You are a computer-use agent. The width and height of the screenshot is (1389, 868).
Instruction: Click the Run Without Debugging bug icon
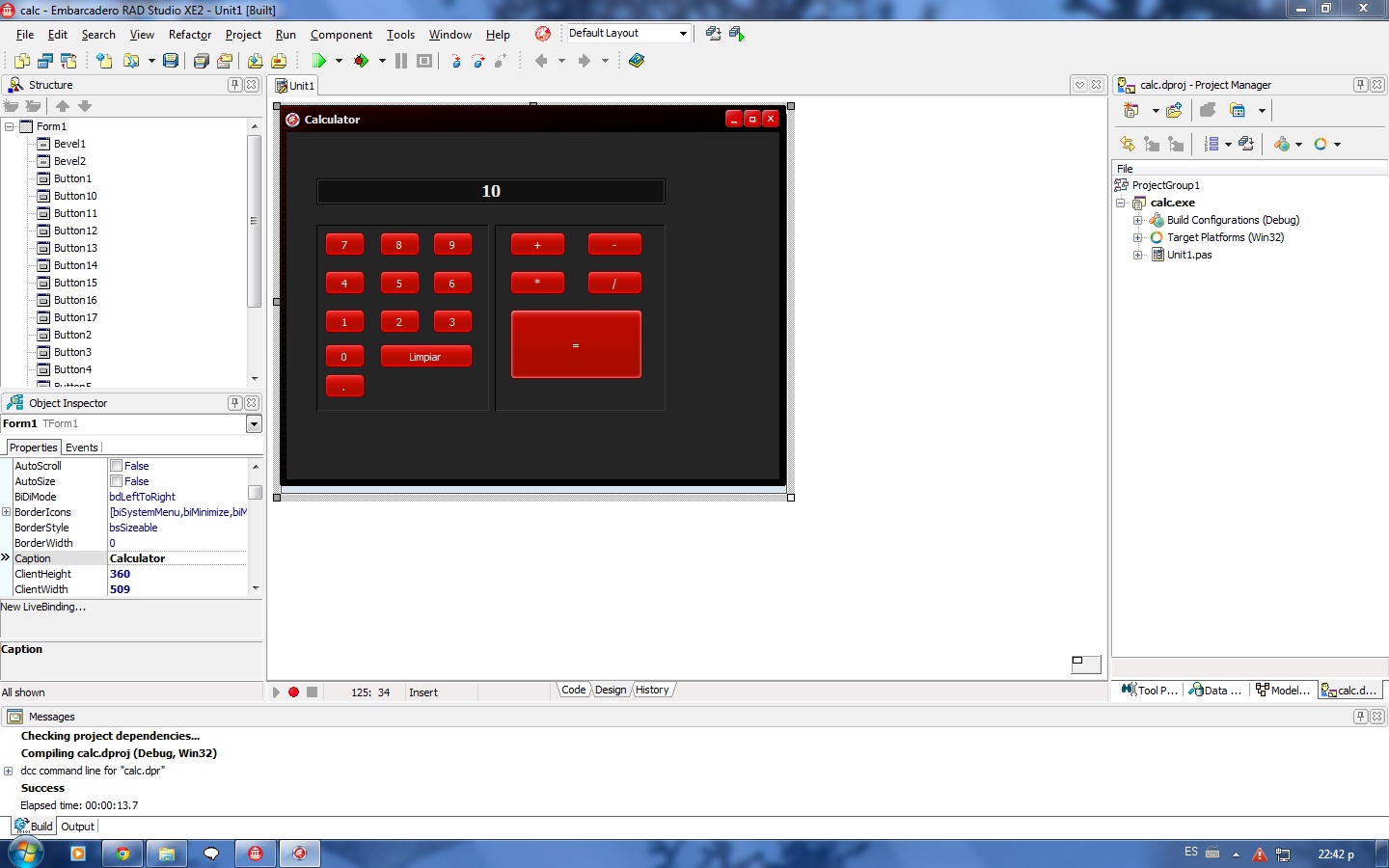361,61
